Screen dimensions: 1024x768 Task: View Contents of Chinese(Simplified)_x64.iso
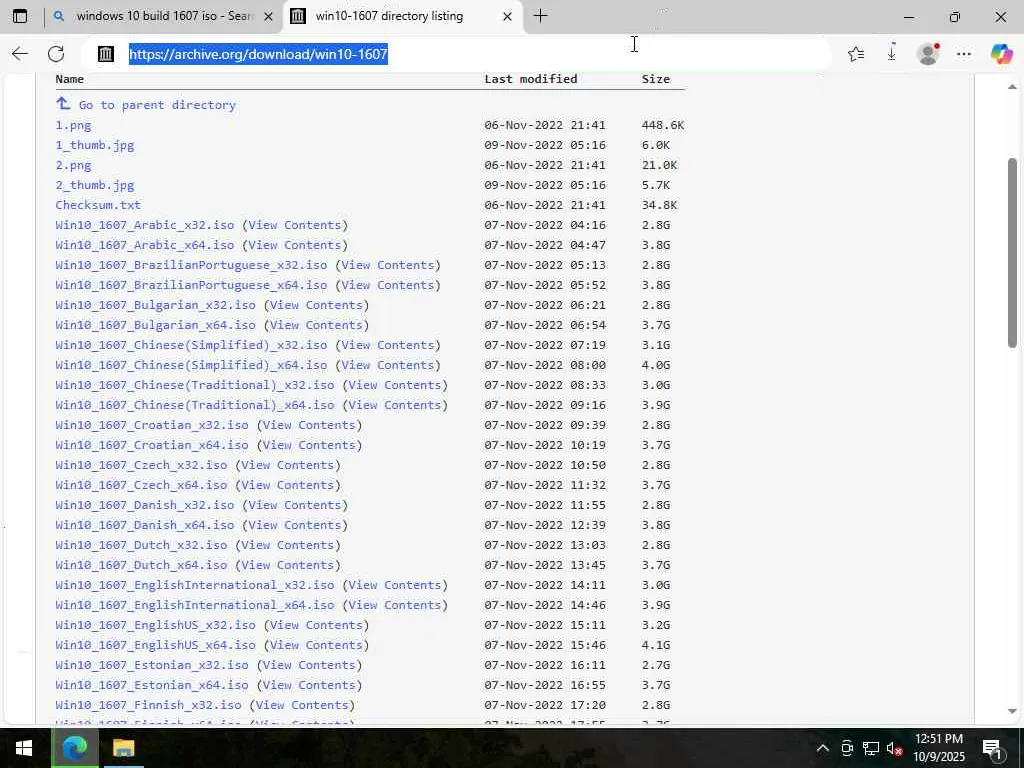point(388,365)
